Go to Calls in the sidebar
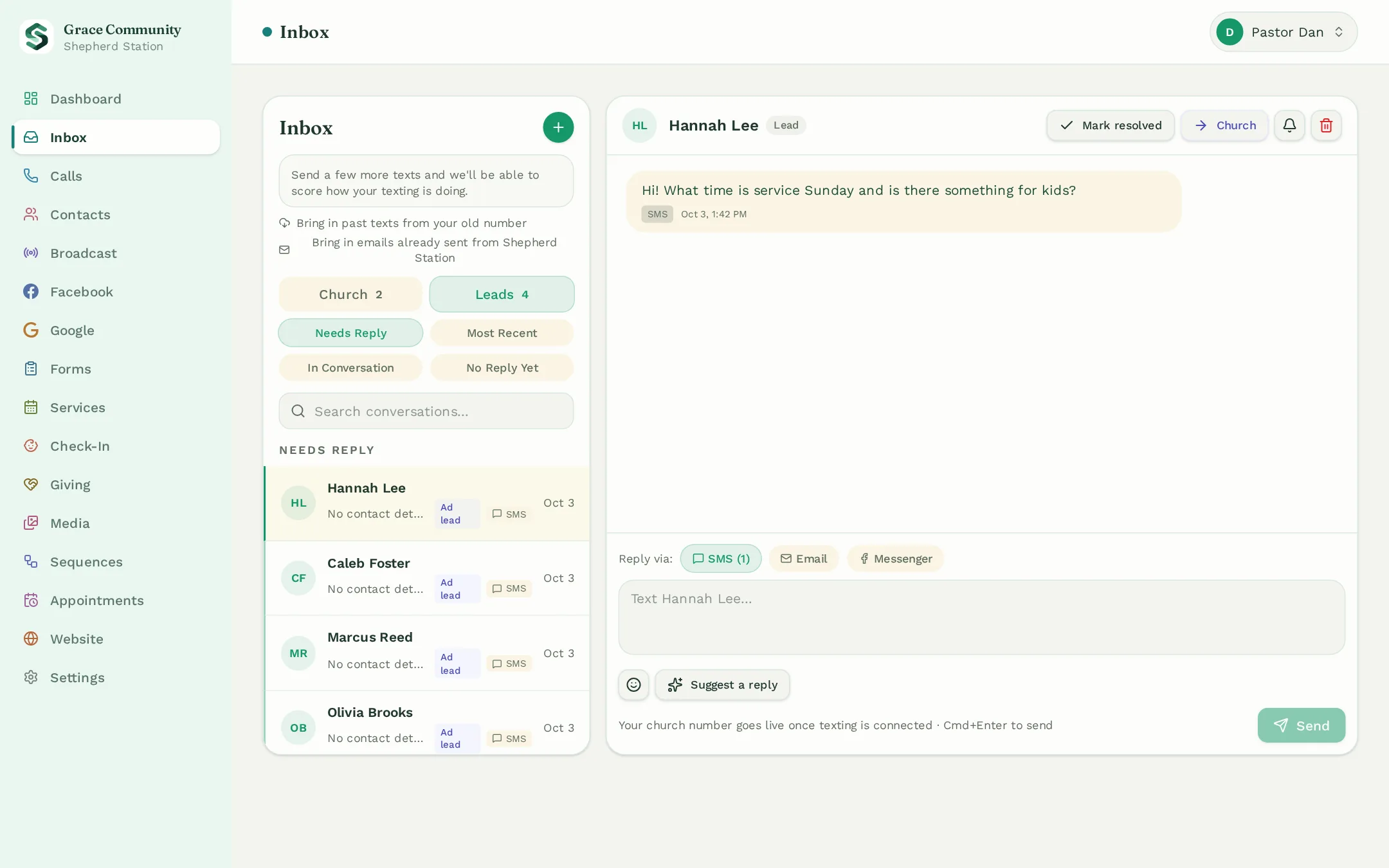This screenshot has width=1389, height=868. click(116, 176)
